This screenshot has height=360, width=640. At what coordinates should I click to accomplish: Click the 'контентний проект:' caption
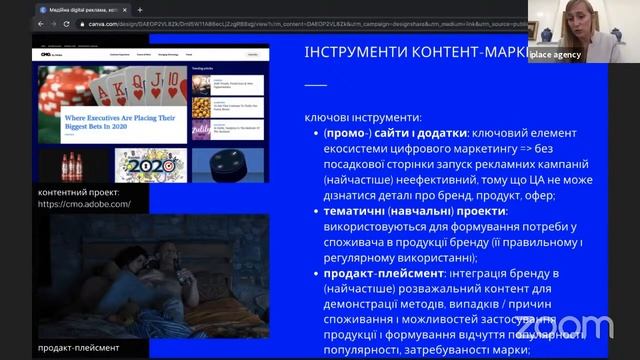tap(78, 192)
